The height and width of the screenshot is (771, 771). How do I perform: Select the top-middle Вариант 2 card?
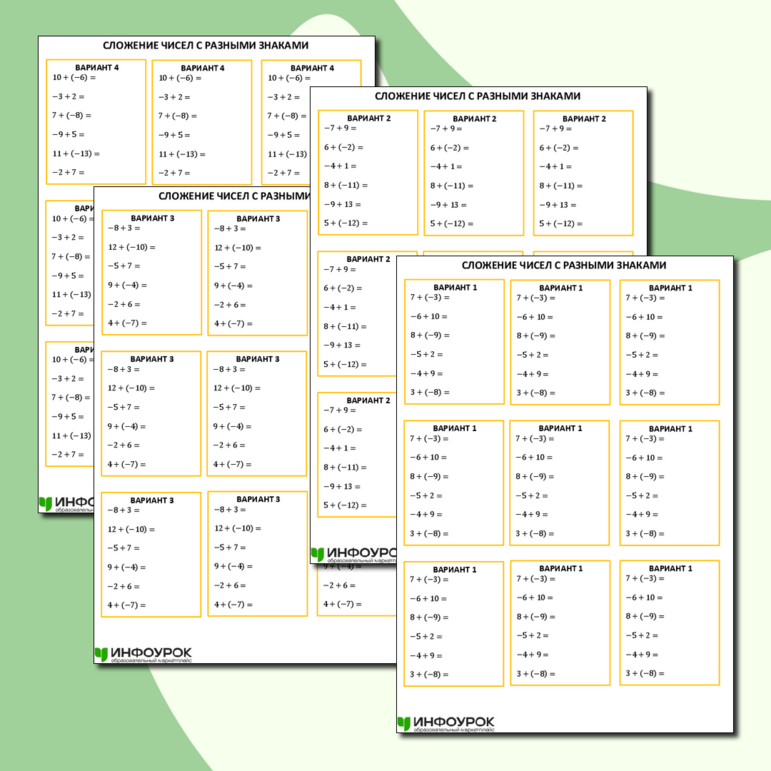pyautogui.click(x=475, y=172)
